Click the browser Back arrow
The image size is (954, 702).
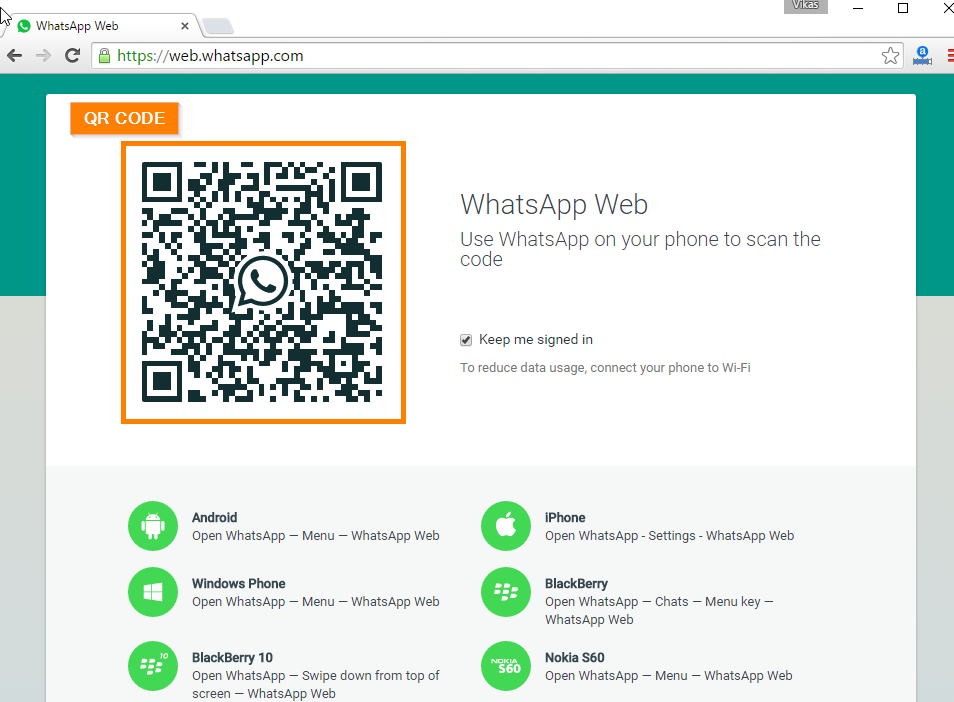15,56
